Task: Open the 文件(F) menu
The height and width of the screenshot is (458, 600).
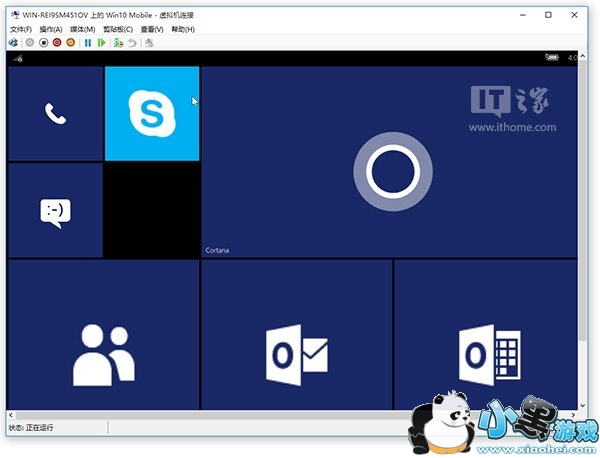Action: coord(20,30)
